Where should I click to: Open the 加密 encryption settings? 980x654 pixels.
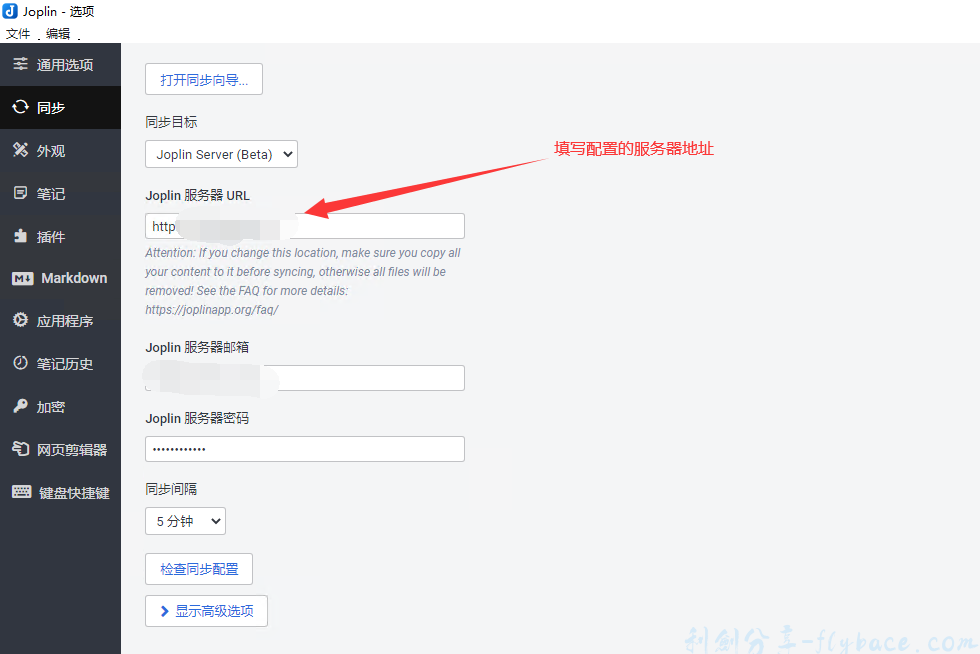tap(60, 406)
